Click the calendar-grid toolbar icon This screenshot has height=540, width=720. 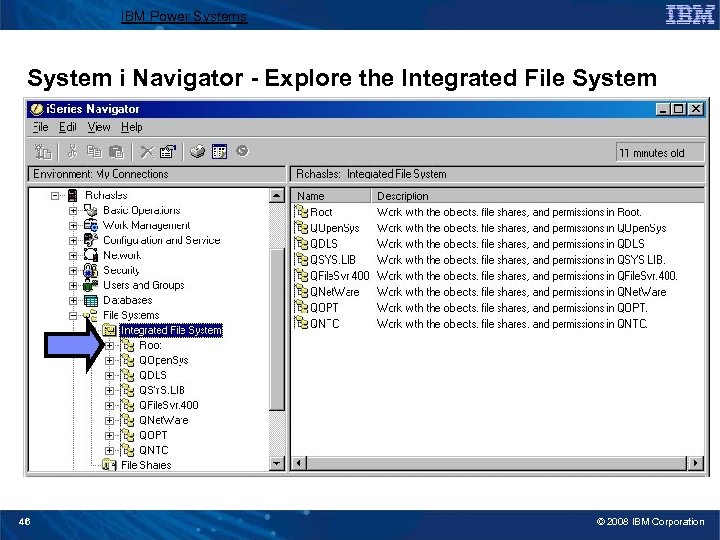pos(219,151)
